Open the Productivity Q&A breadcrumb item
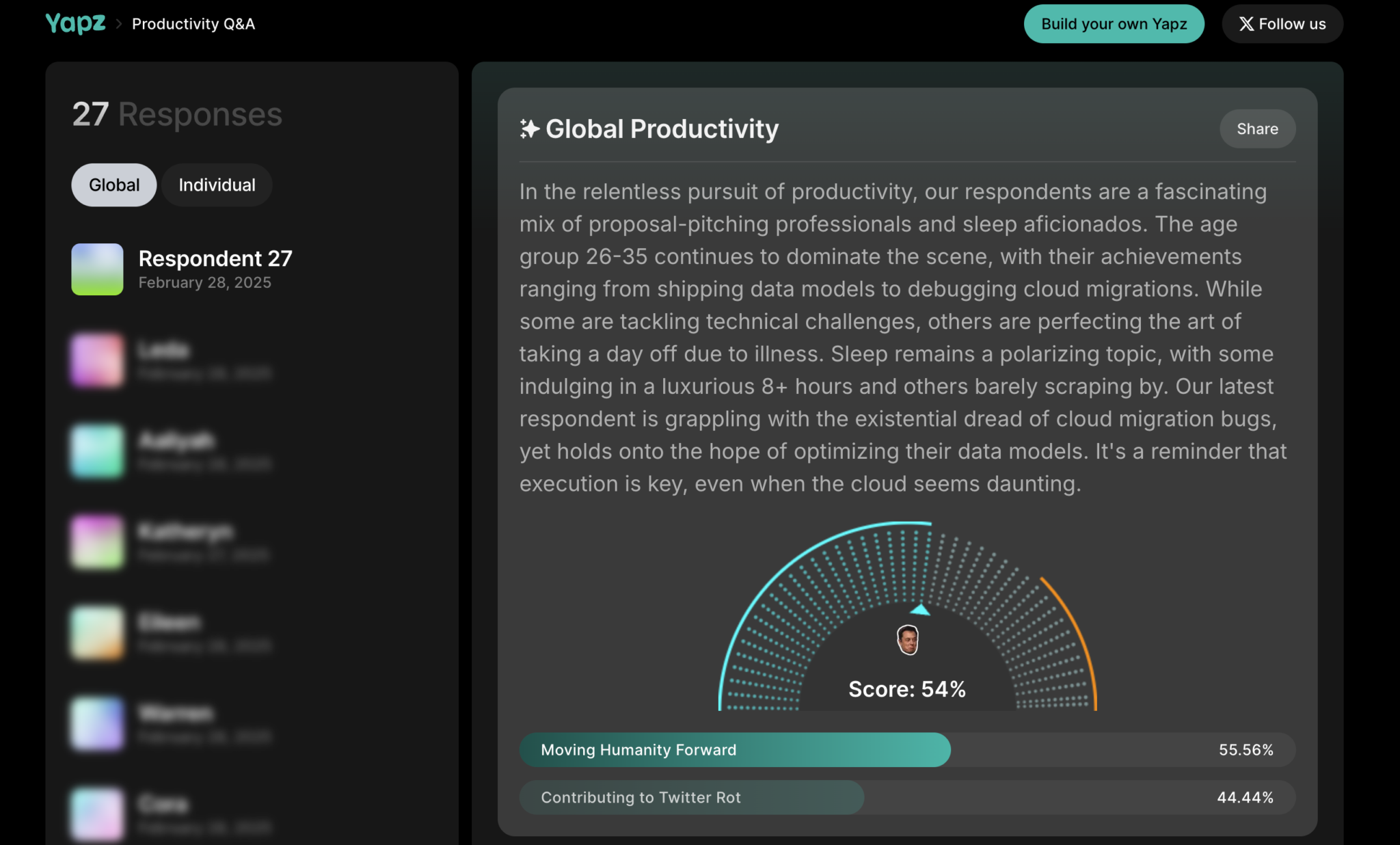The width and height of the screenshot is (1400, 845). pos(193,24)
